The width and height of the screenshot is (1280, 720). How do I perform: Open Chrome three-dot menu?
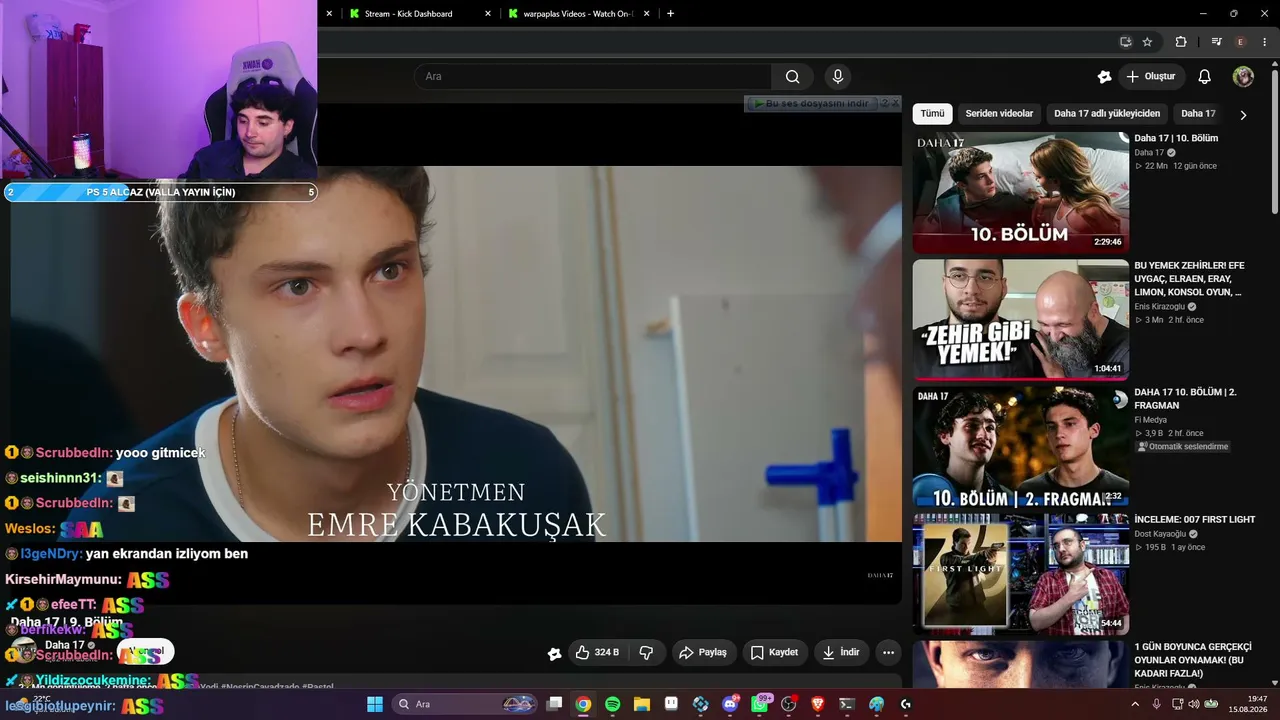click(1264, 42)
